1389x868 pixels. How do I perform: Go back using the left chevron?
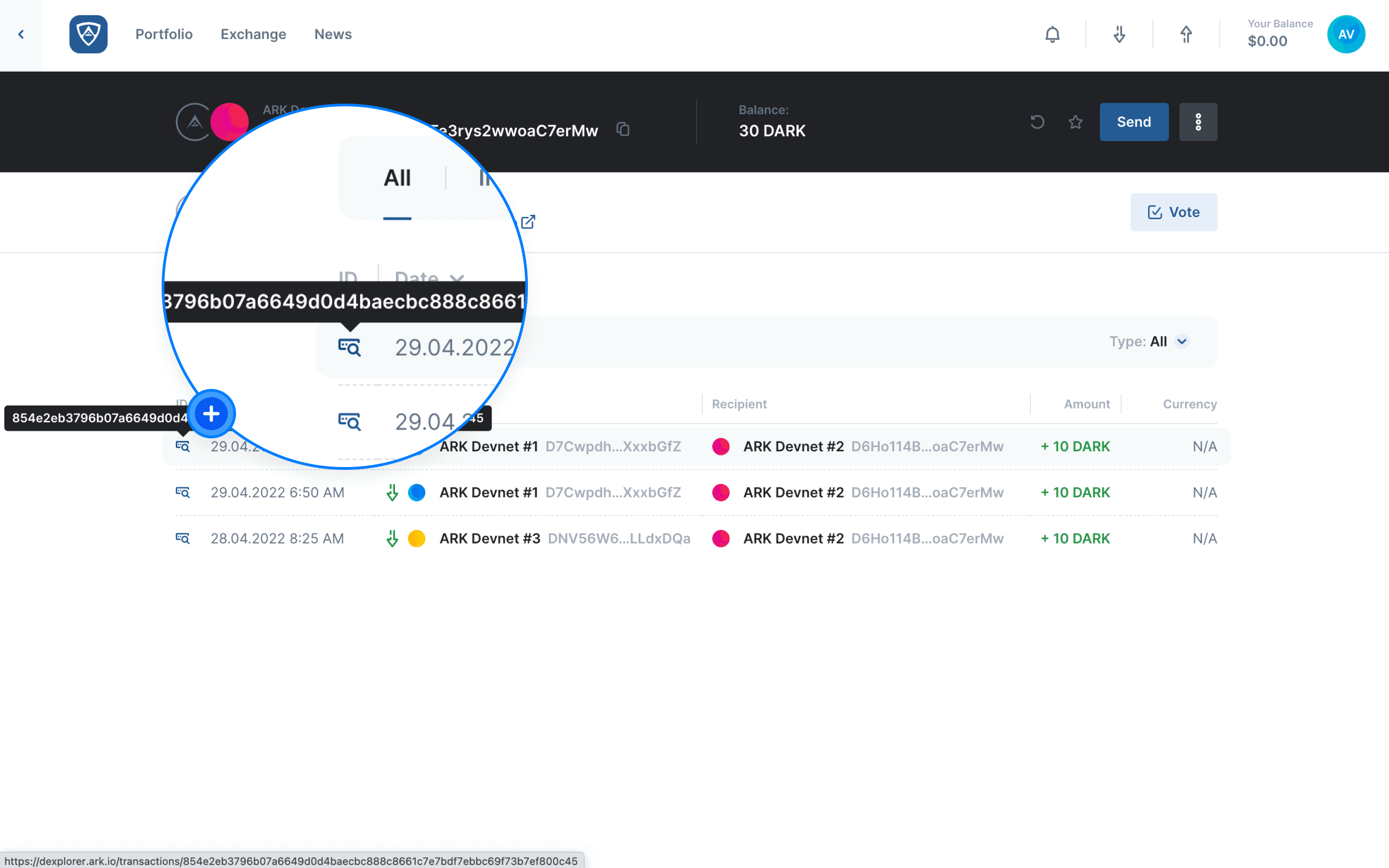21,34
